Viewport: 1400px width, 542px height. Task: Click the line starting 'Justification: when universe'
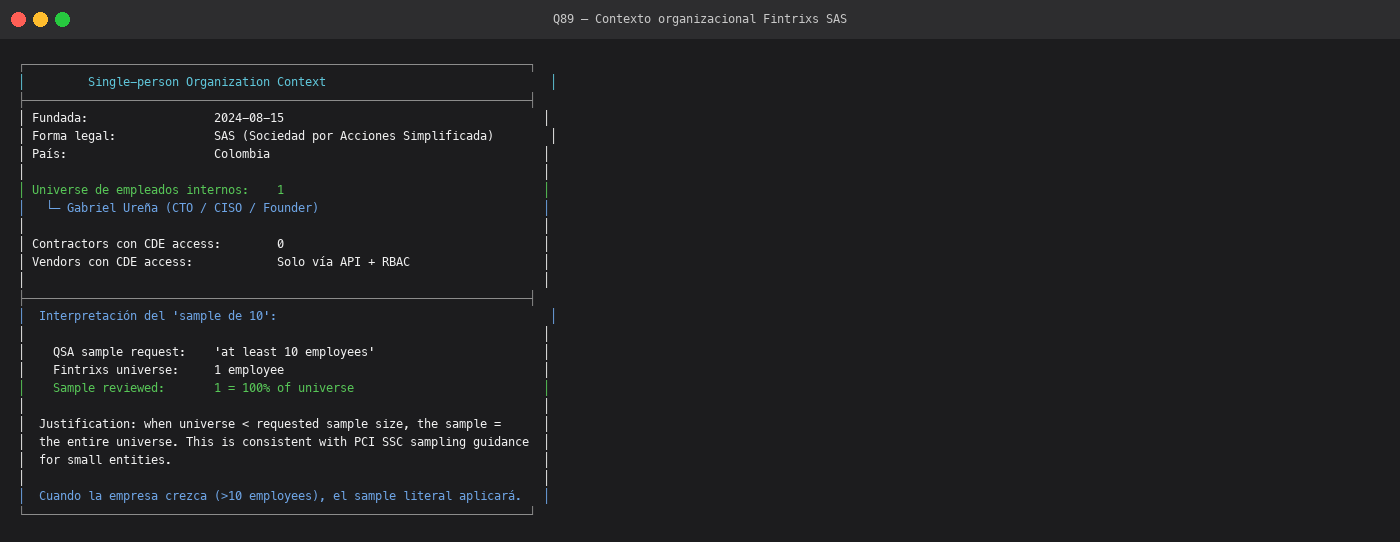click(x=270, y=424)
